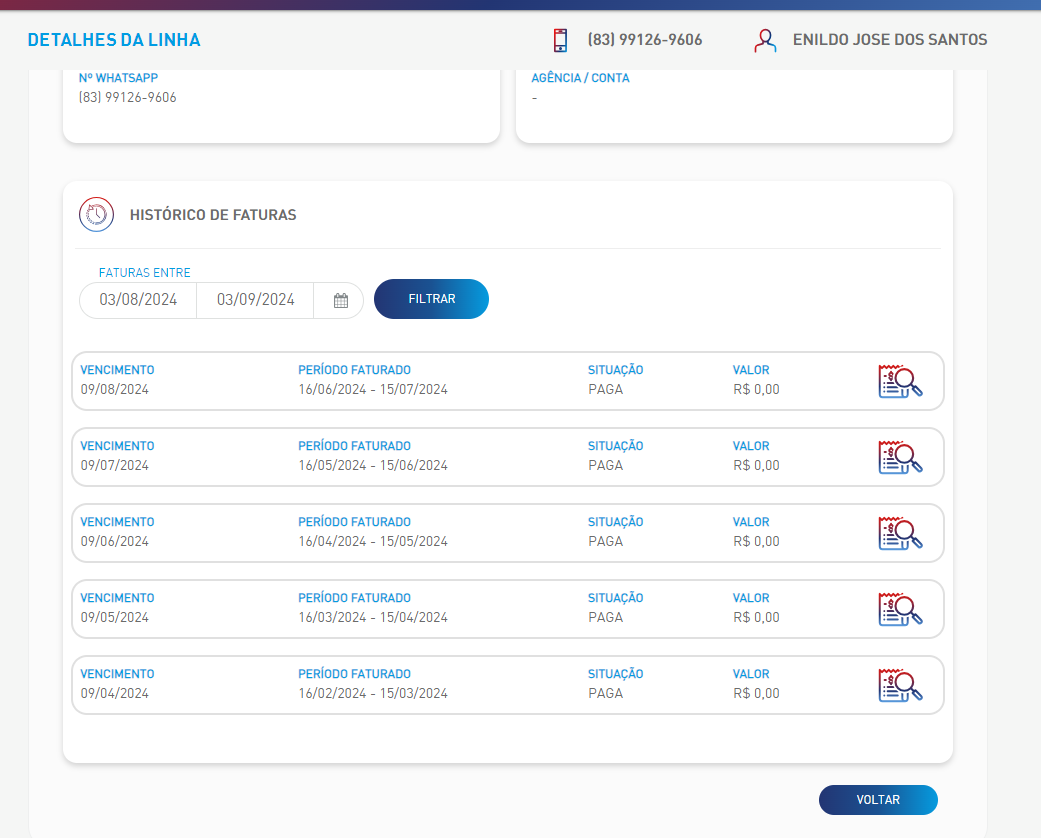This screenshot has height=838, width=1041.
Task: Select due date text 09/05/2024
Action: coord(115,618)
